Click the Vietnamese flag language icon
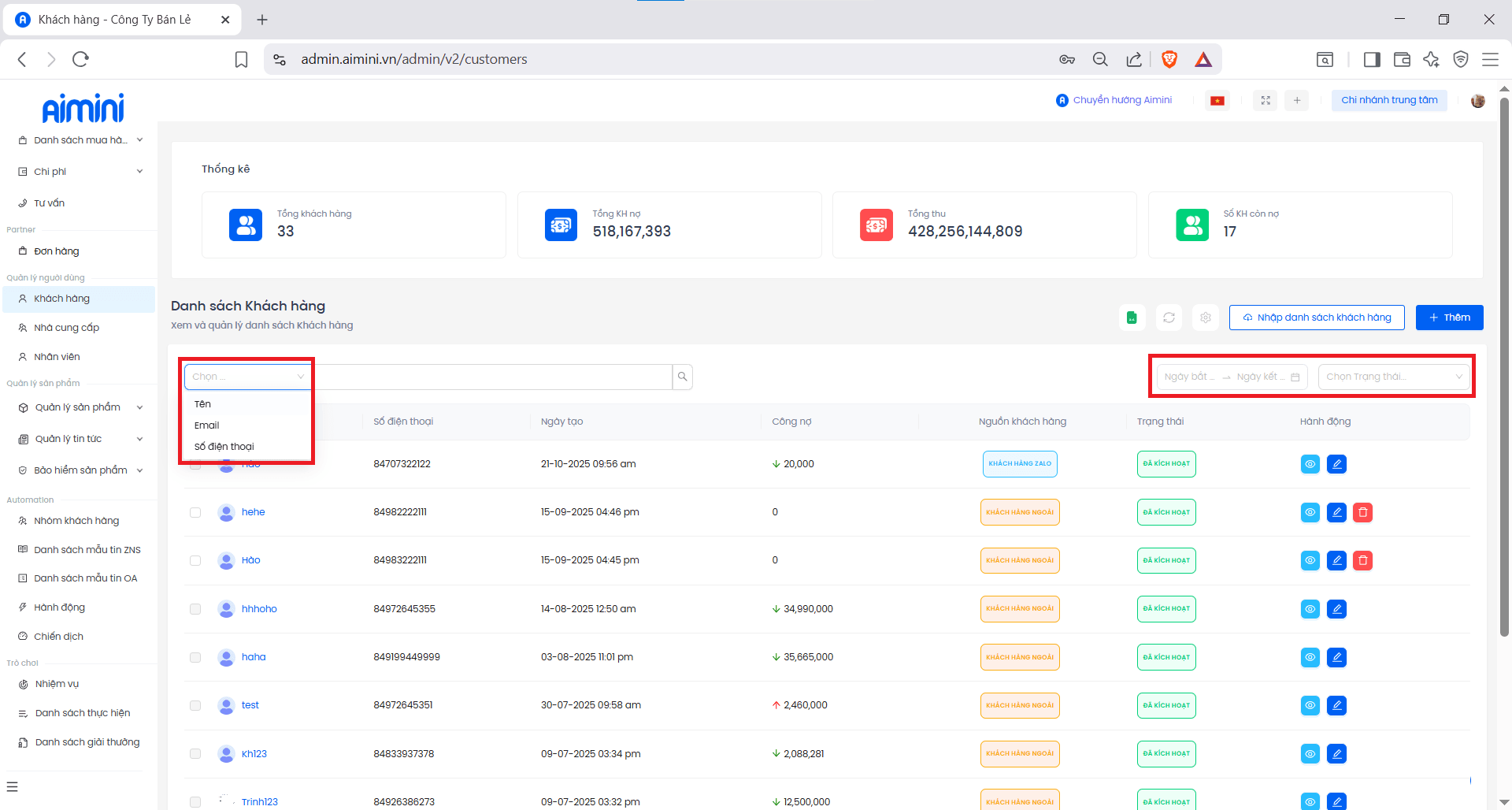Screen dimensions: 1512x810 pyautogui.click(x=1217, y=100)
